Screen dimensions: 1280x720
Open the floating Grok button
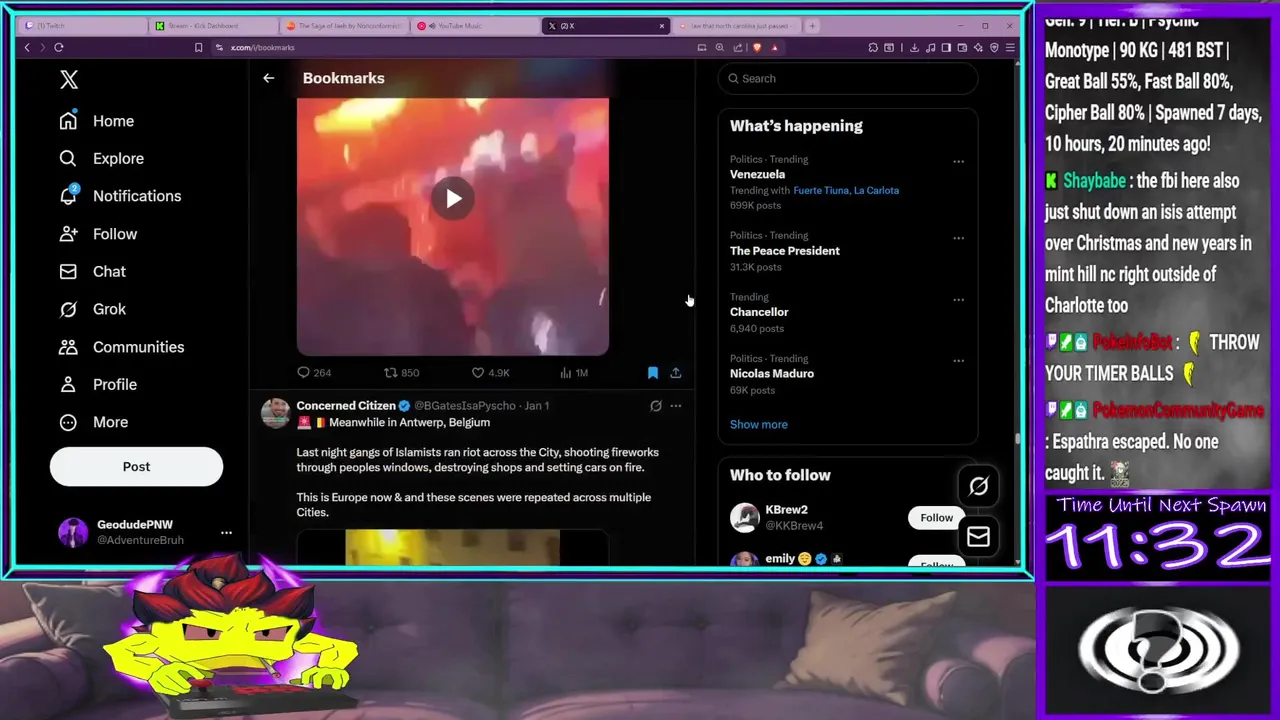click(x=978, y=486)
